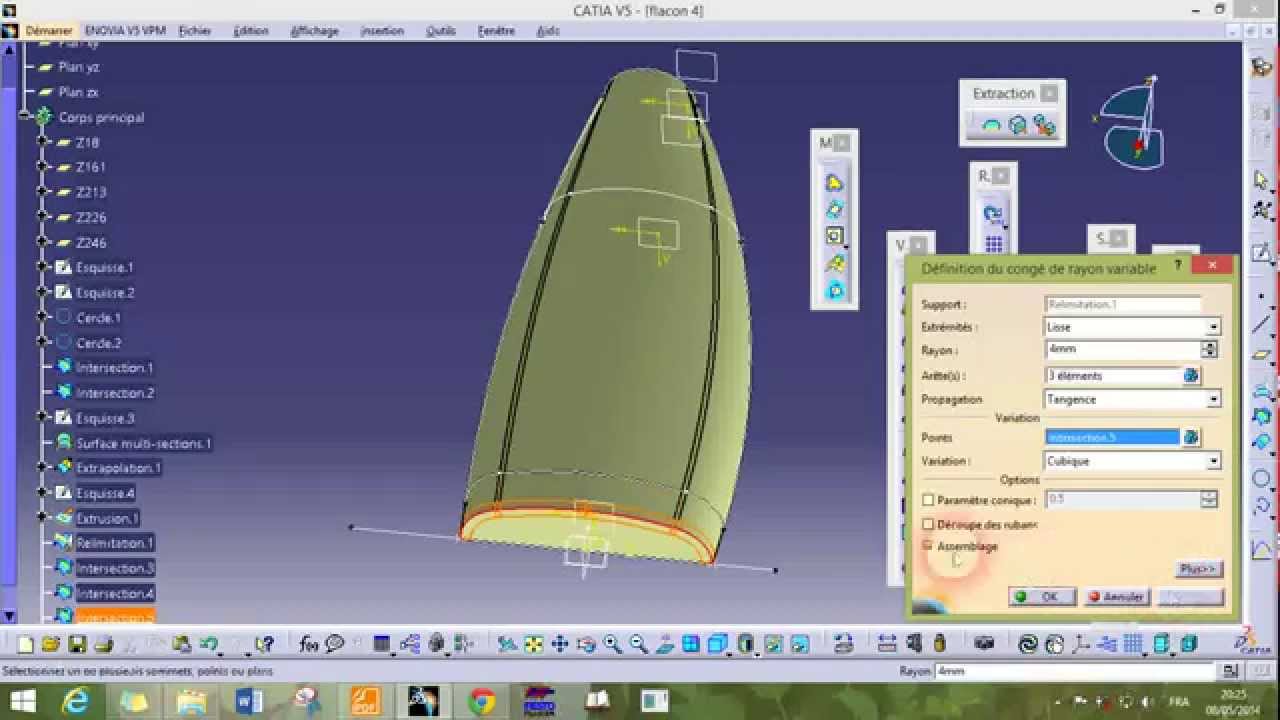Click the Normal View icon
Screen dimensions: 1280x720
(664, 645)
